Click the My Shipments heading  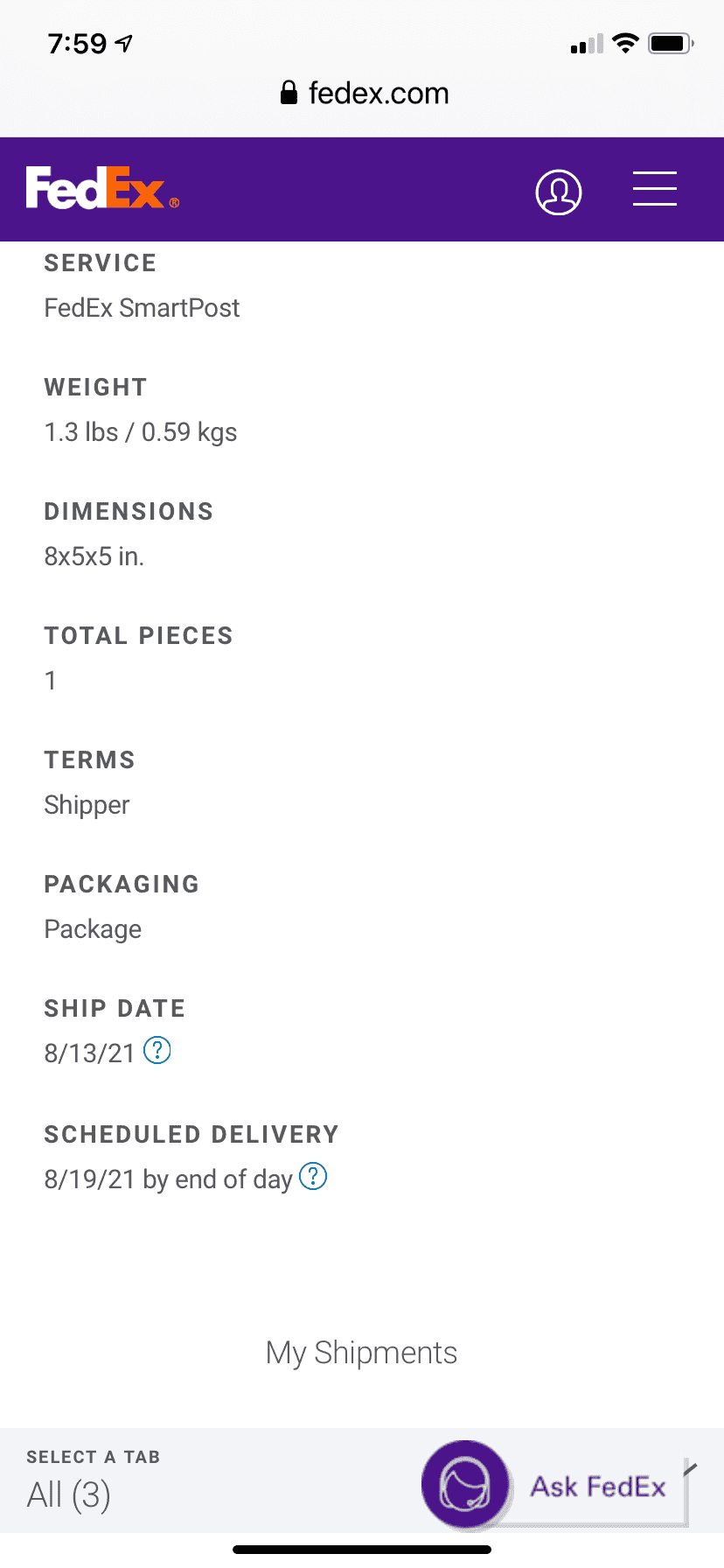coord(361,1353)
